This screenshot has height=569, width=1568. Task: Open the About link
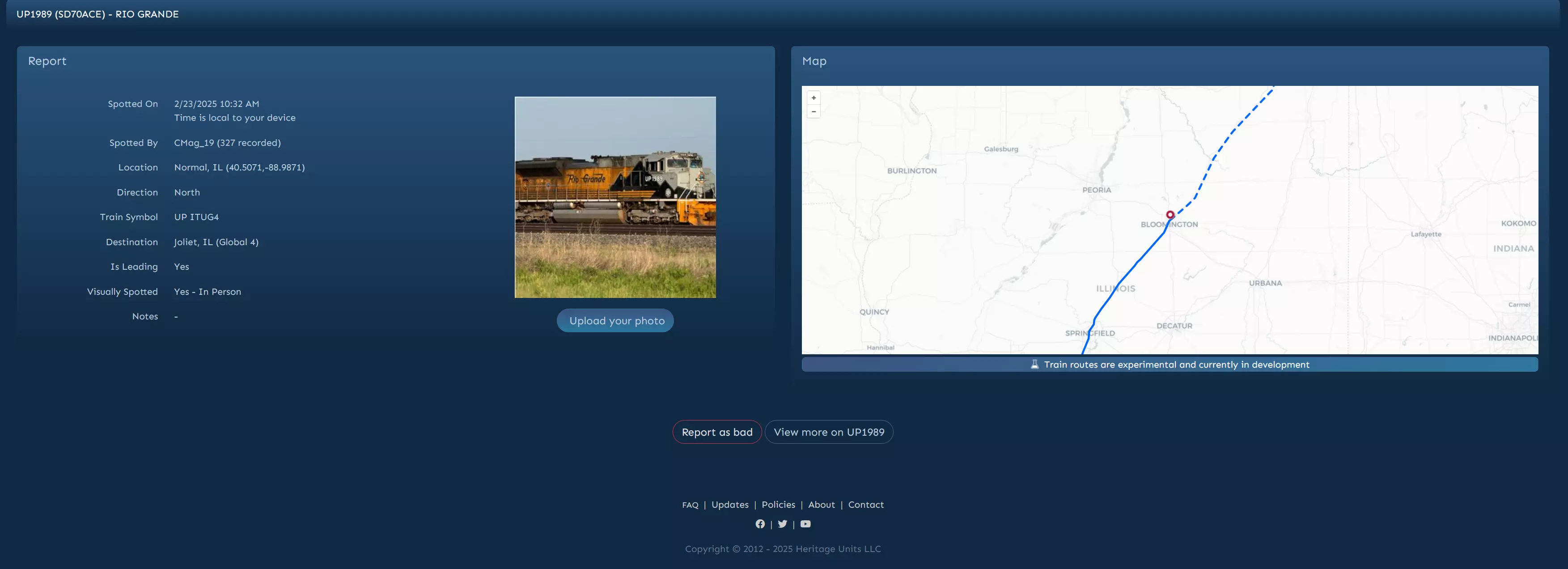[821, 505]
